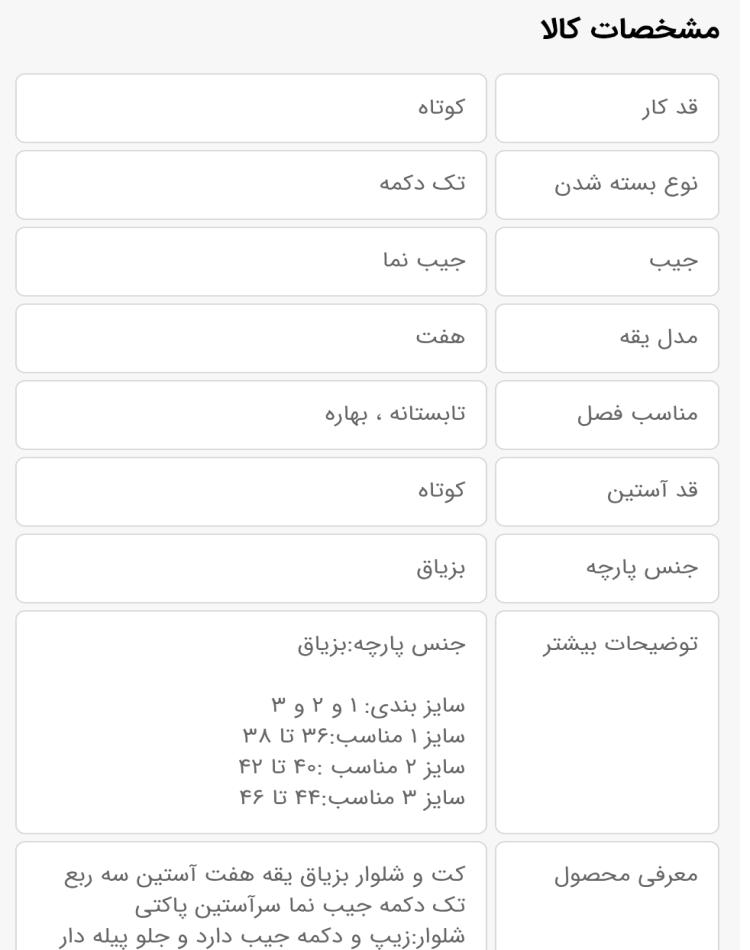Viewport: 750px width, 950px height.
Task: Click the جیب label cell
Action: click(607, 262)
